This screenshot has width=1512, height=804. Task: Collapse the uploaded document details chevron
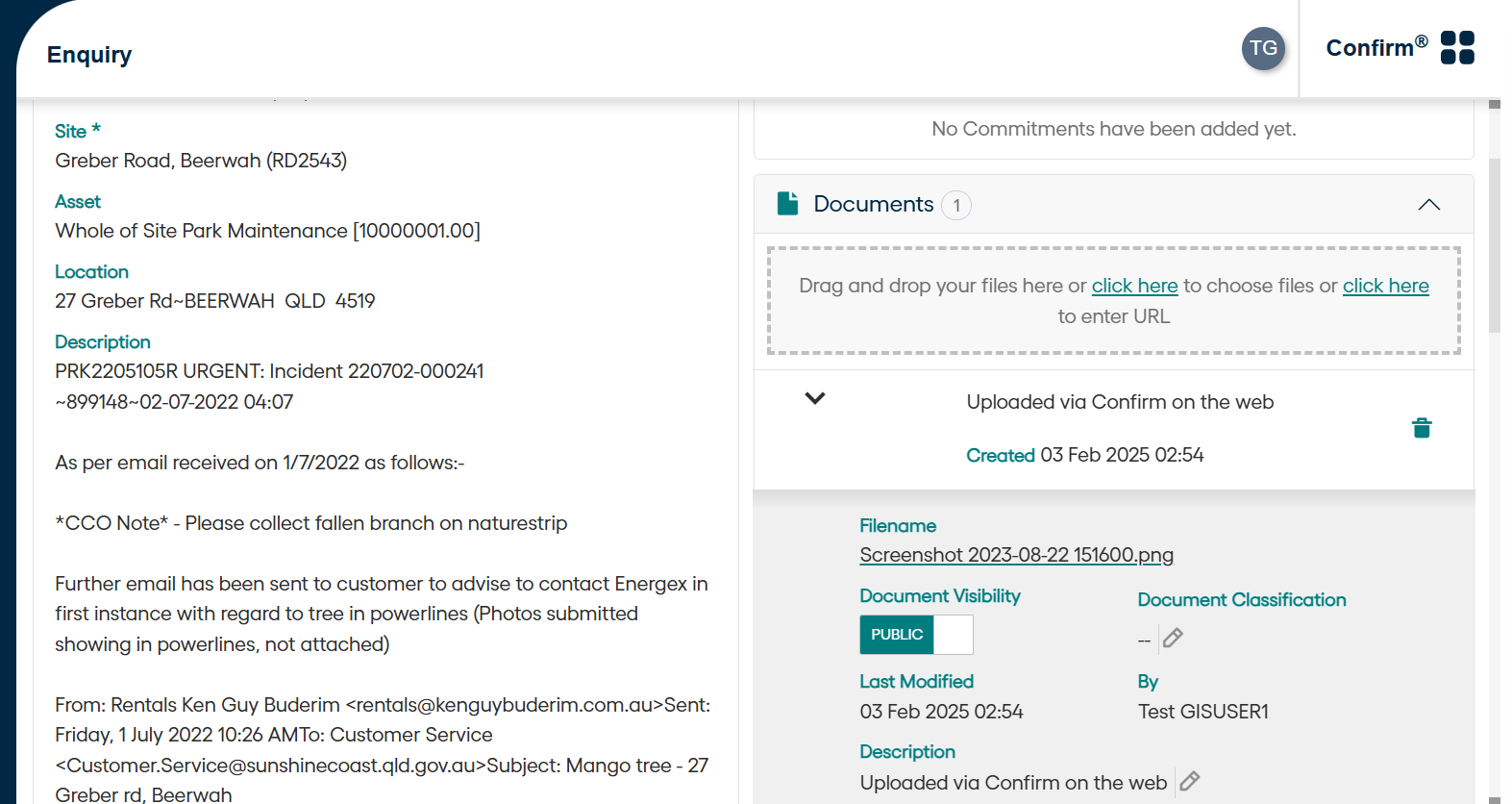[x=815, y=398]
